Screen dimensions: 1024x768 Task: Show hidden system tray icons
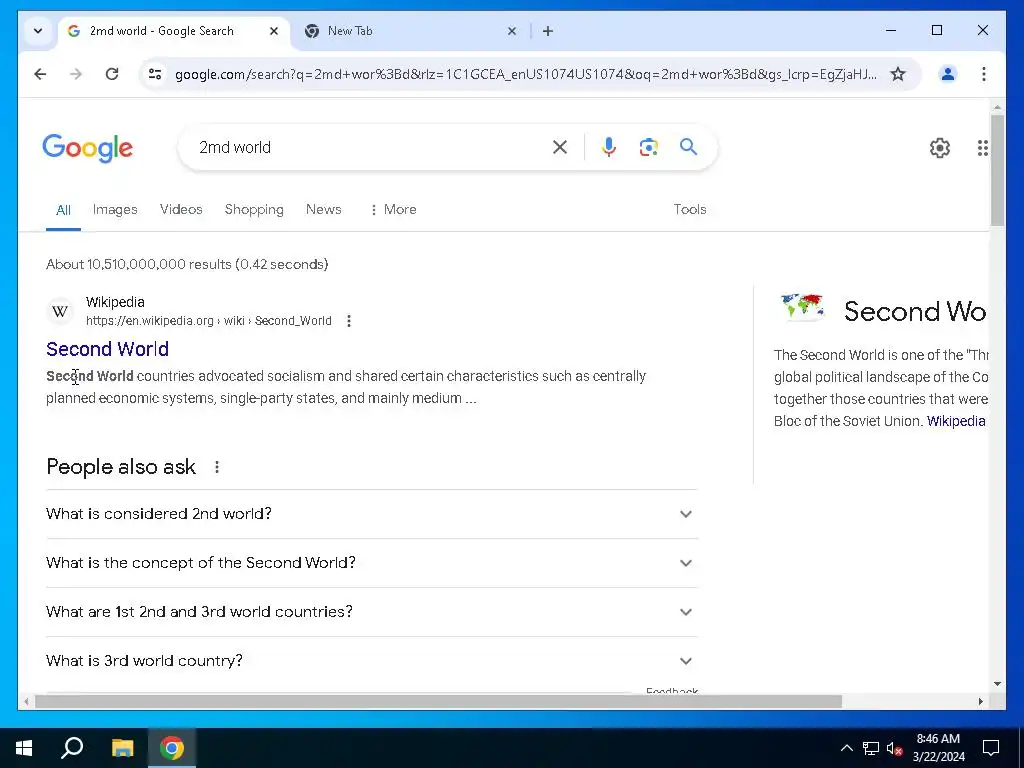point(846,748)
